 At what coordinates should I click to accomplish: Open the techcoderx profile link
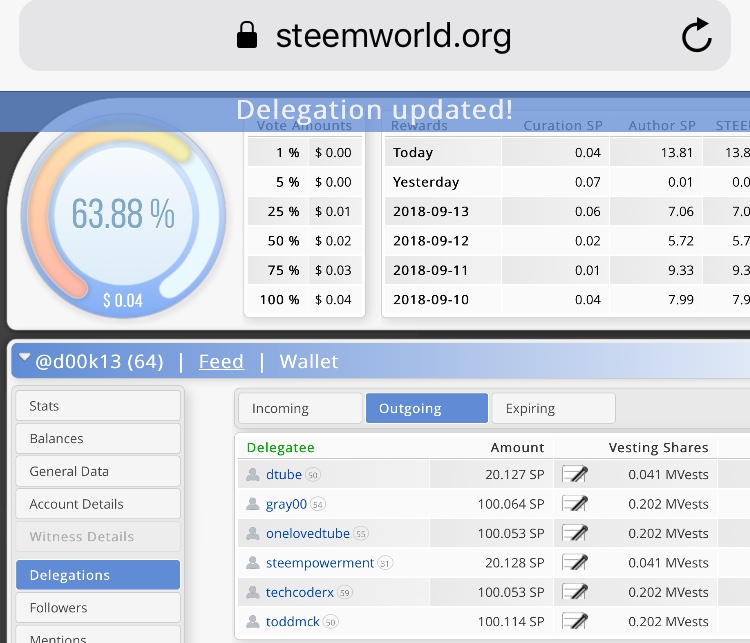click(x=299, y=592)
